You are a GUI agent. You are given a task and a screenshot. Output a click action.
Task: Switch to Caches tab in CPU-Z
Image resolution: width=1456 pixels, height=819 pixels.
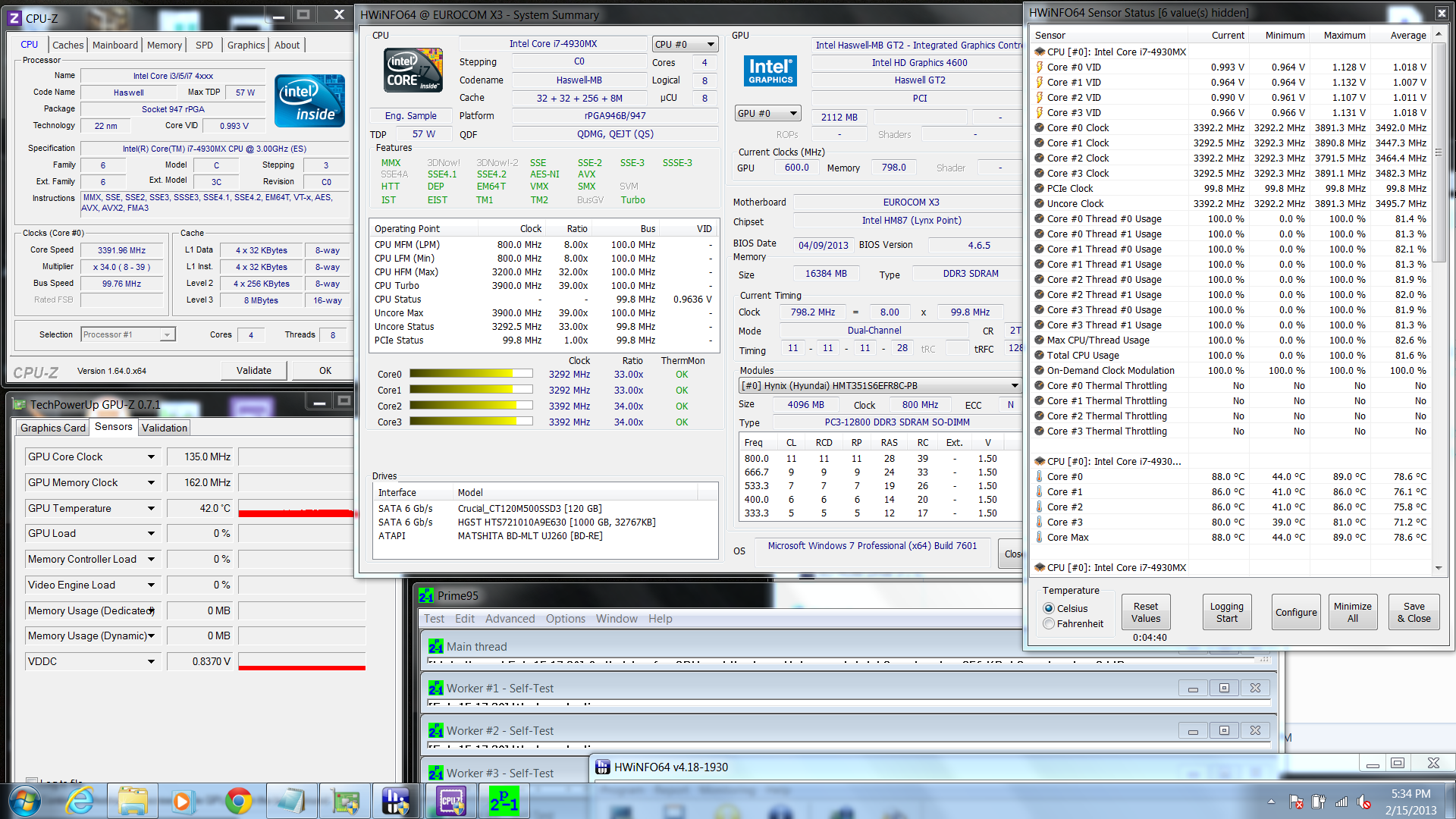coord(68,45)
